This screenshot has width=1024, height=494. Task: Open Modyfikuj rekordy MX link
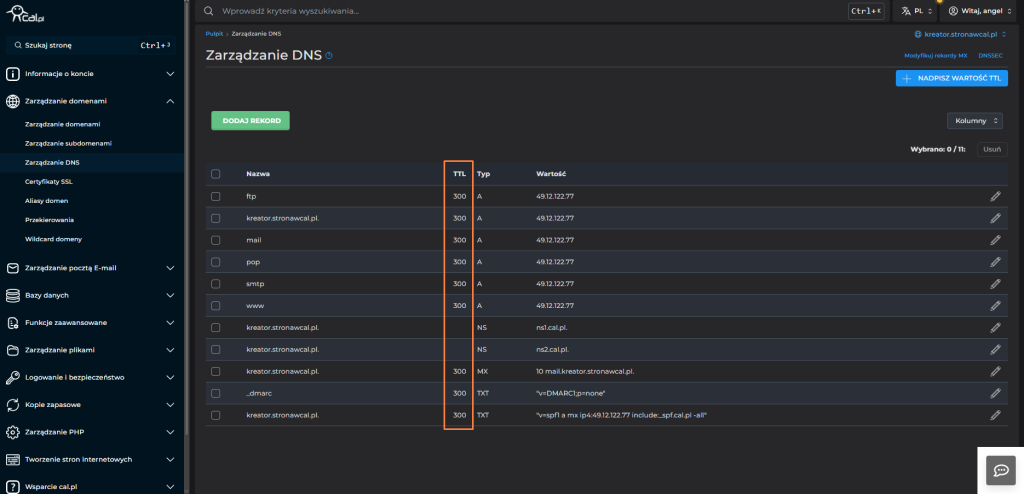tap(935, 56)
